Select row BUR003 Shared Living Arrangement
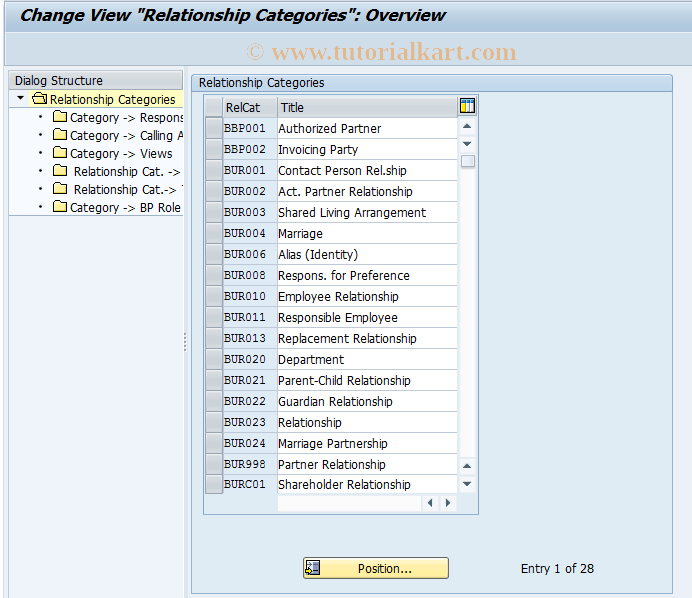This screenshot has height=598, width=692. tap(214, 212)
